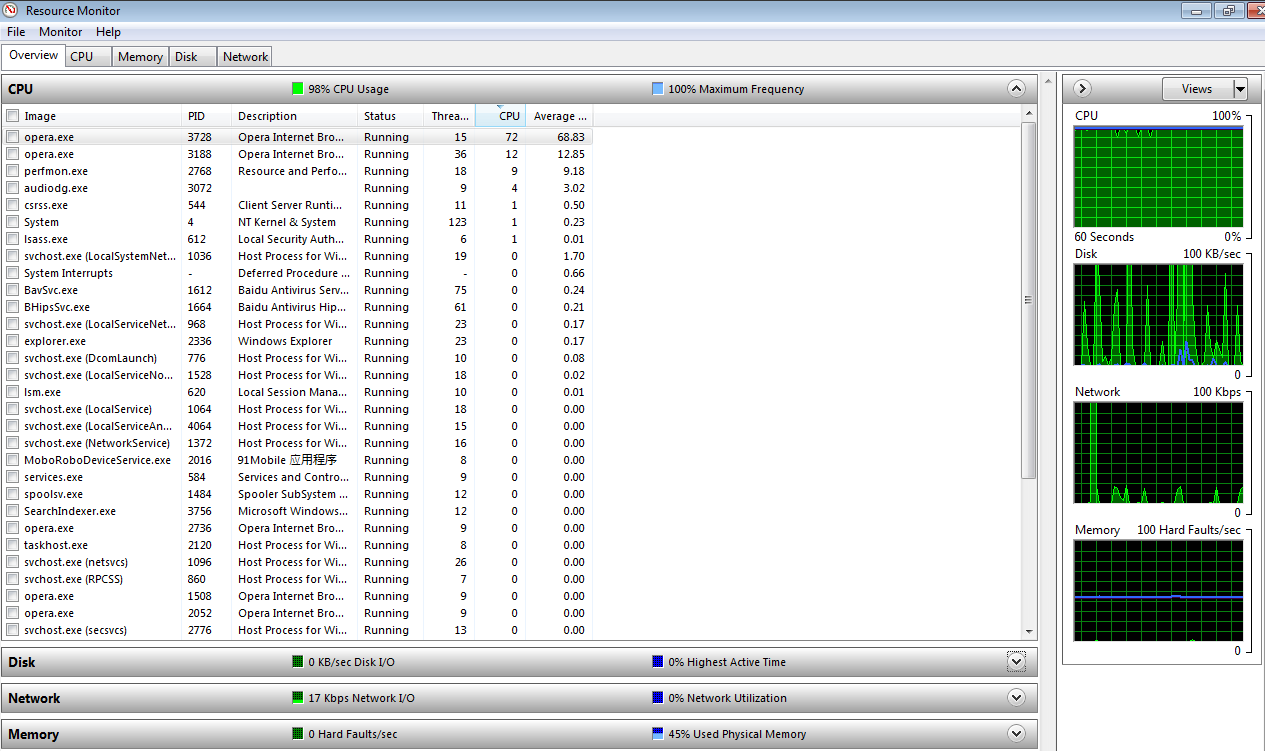Image resolution: width=1265 pixels, height=751 pixels.
Task: Click the process list scrollbar up arrow
Action: (x=1029, y=115)
